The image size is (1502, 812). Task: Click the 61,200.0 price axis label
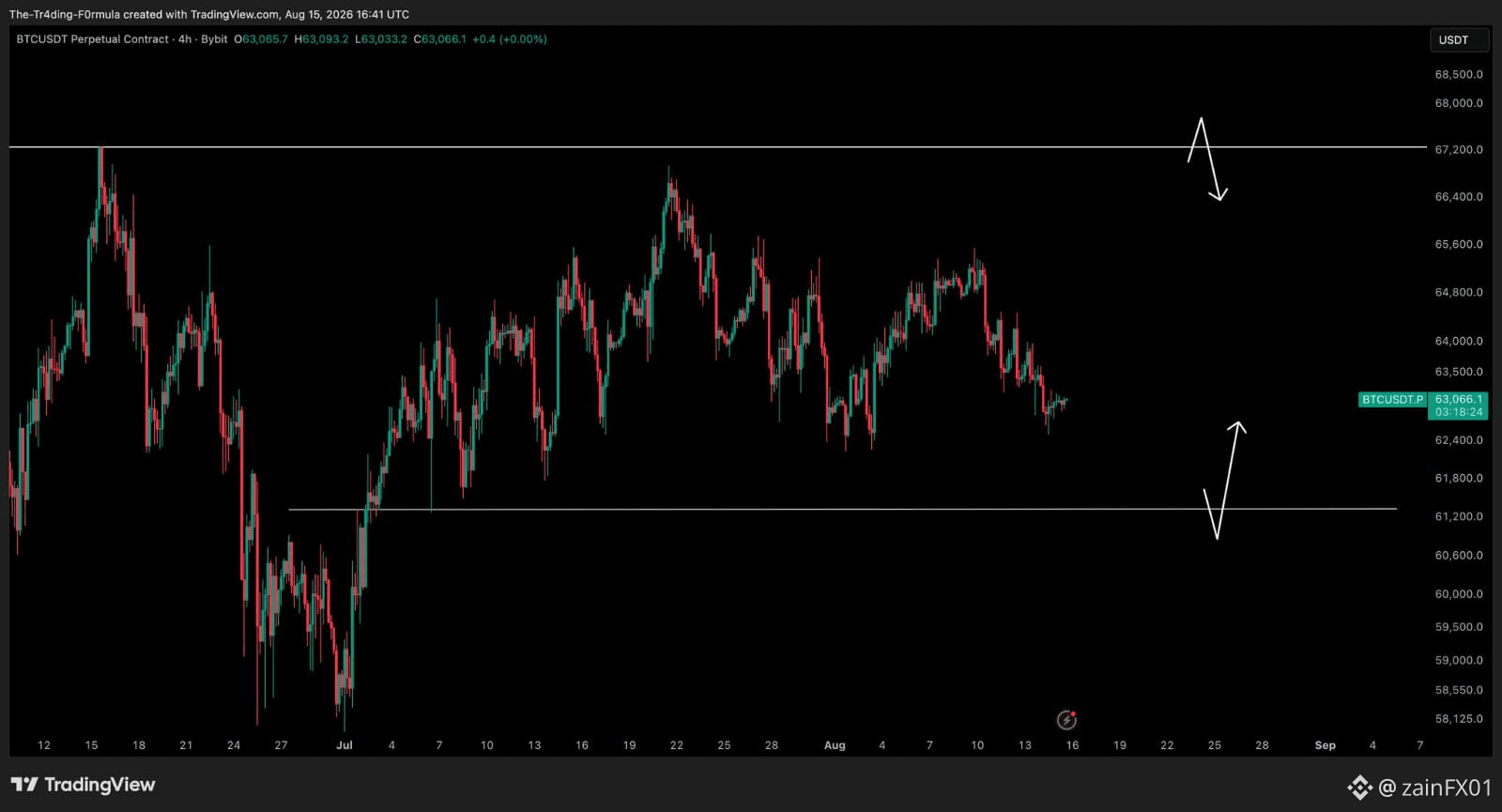click(x=1459, y=516)
